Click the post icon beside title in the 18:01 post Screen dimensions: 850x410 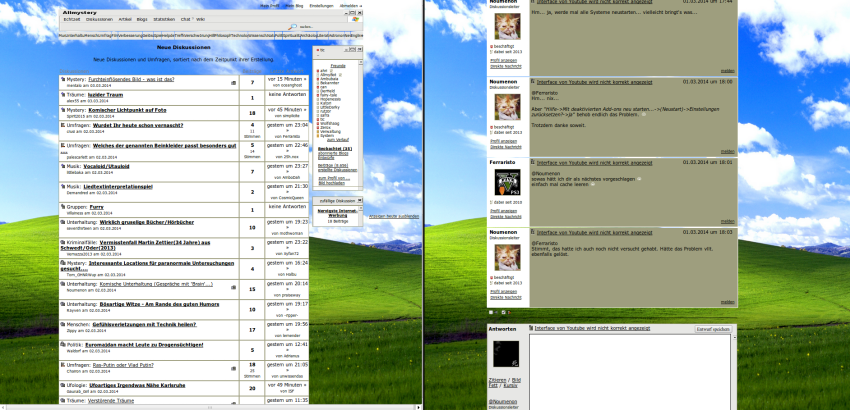point(533,162)
